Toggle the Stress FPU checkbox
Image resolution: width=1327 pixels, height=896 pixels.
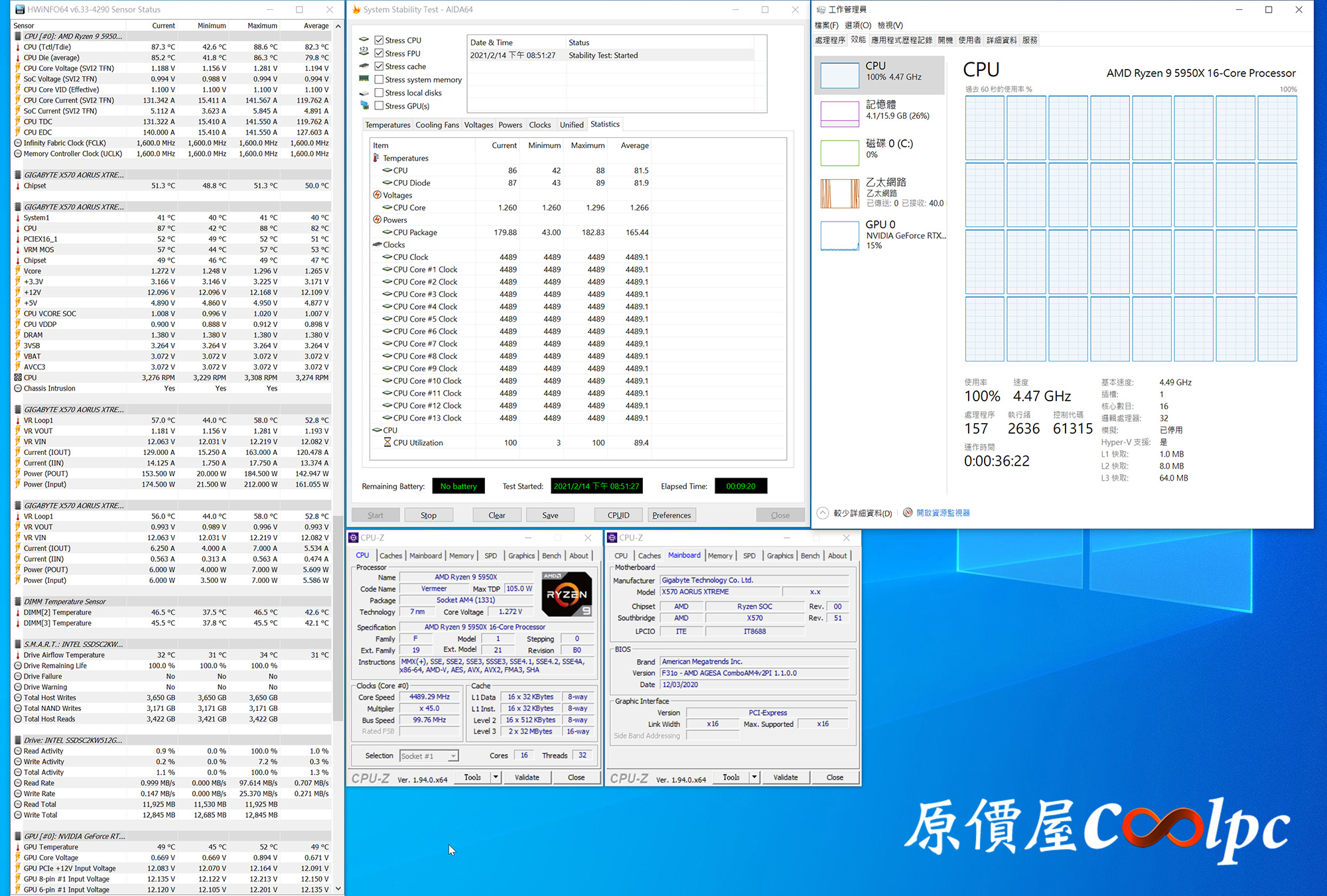pos(379,54)
